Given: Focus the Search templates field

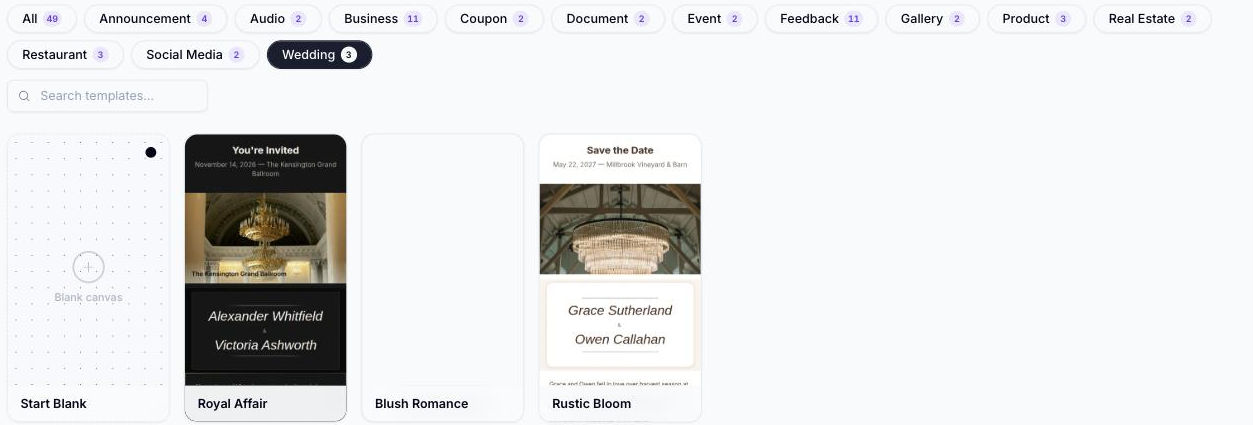Looking at the screenshot, I should click(107, 96).
